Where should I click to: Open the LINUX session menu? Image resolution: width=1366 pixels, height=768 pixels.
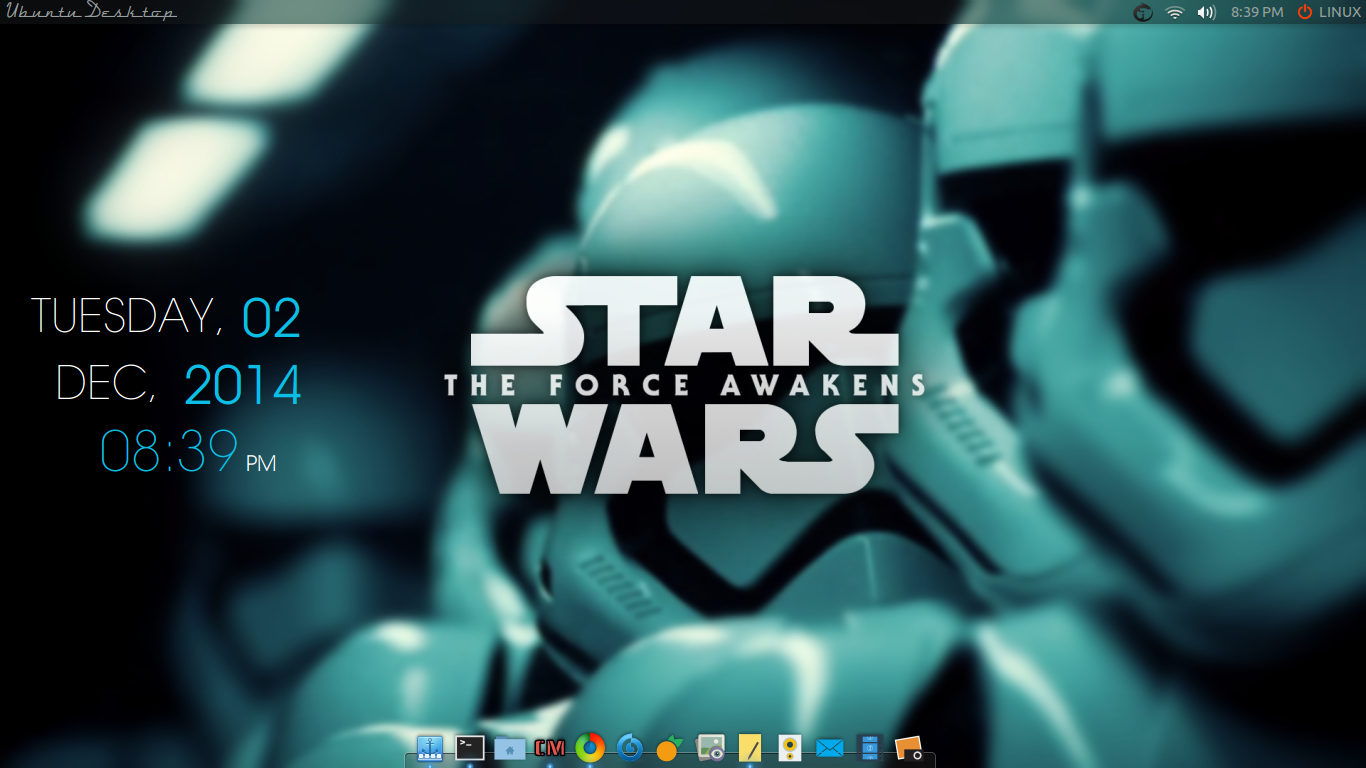coord(1340,12)
